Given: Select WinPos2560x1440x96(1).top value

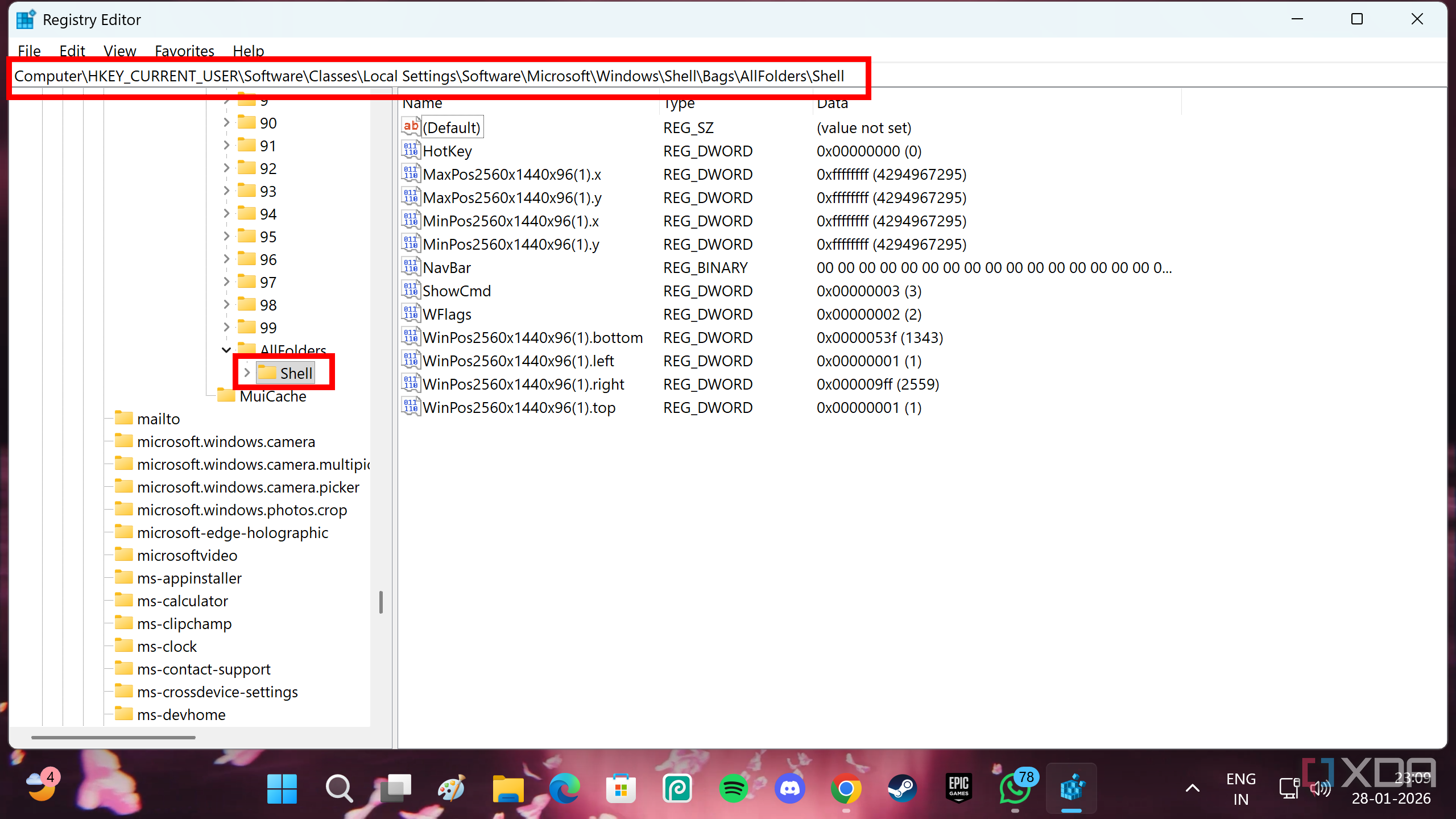Looking at the screenshot, I should 519,407.
